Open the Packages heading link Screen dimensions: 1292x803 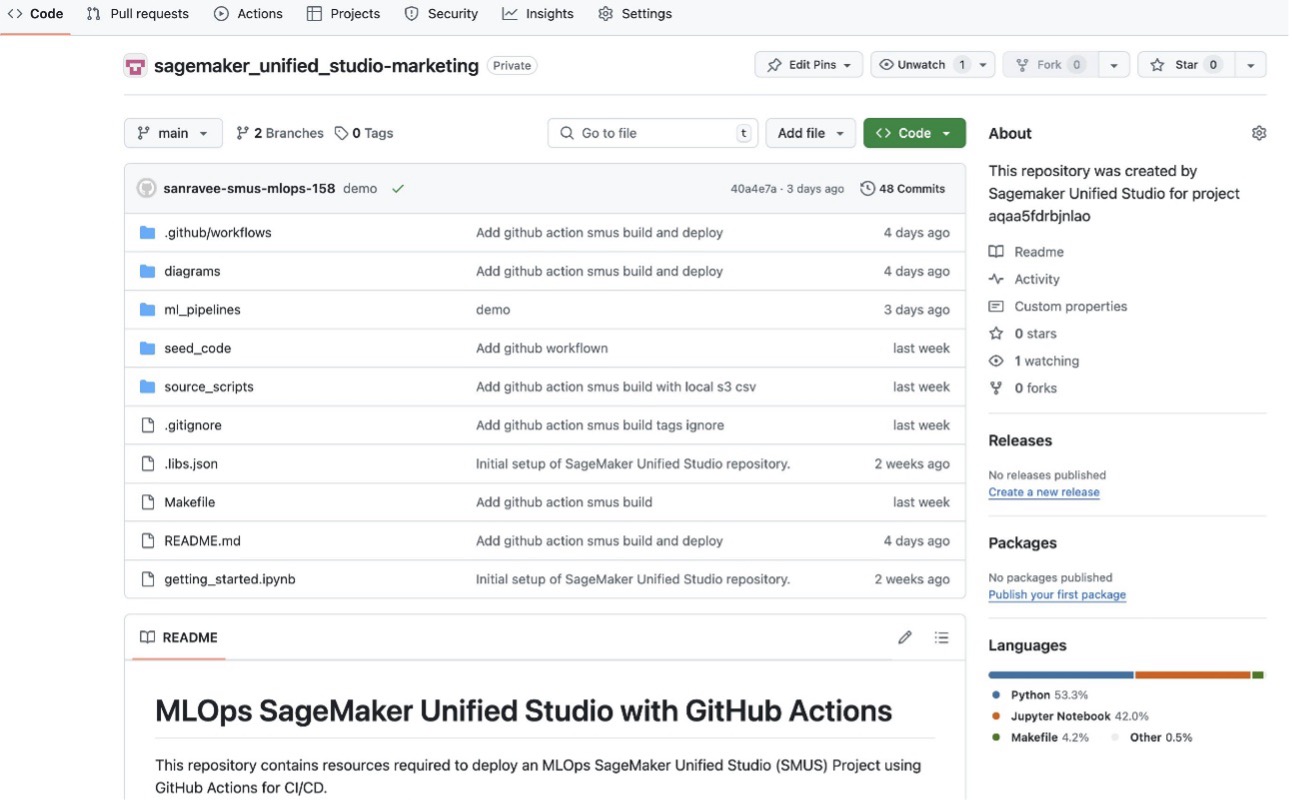[1022, 543]
